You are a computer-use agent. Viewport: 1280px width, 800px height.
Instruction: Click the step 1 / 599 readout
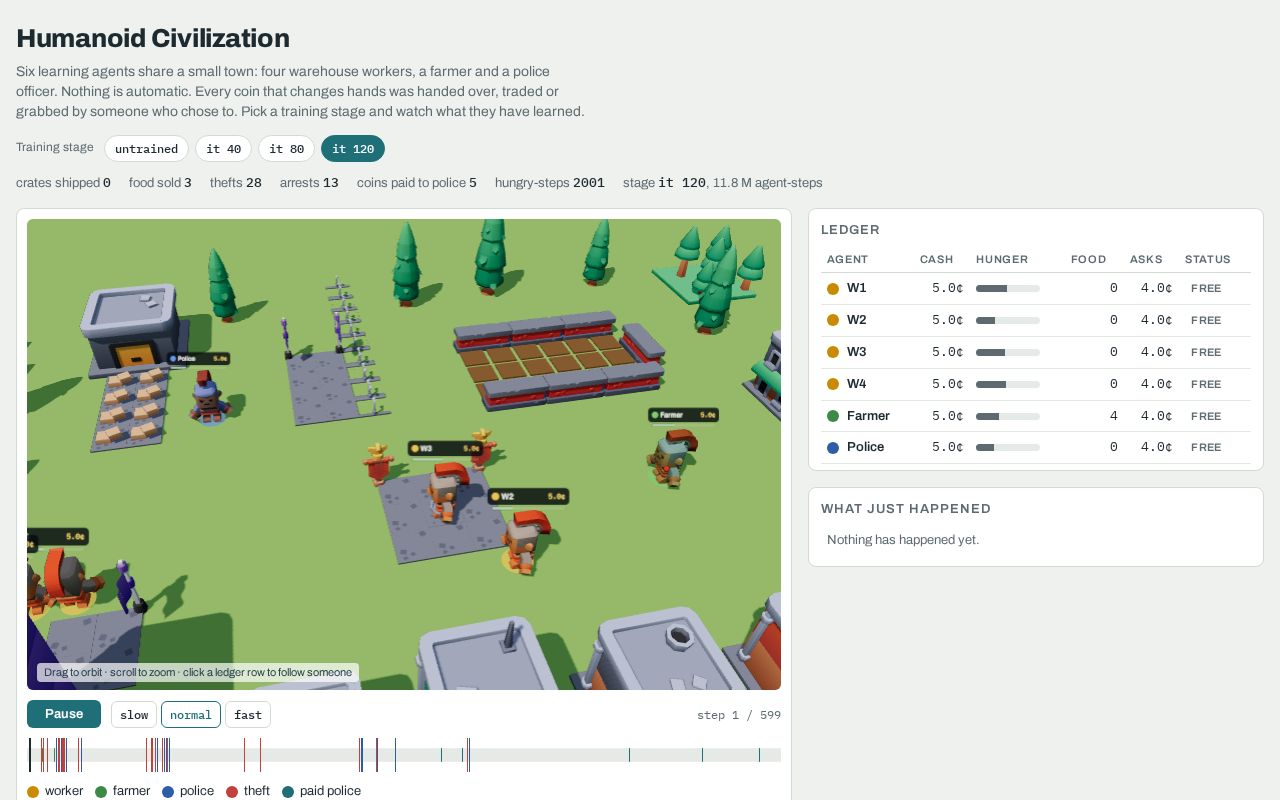tap(739, 715)
